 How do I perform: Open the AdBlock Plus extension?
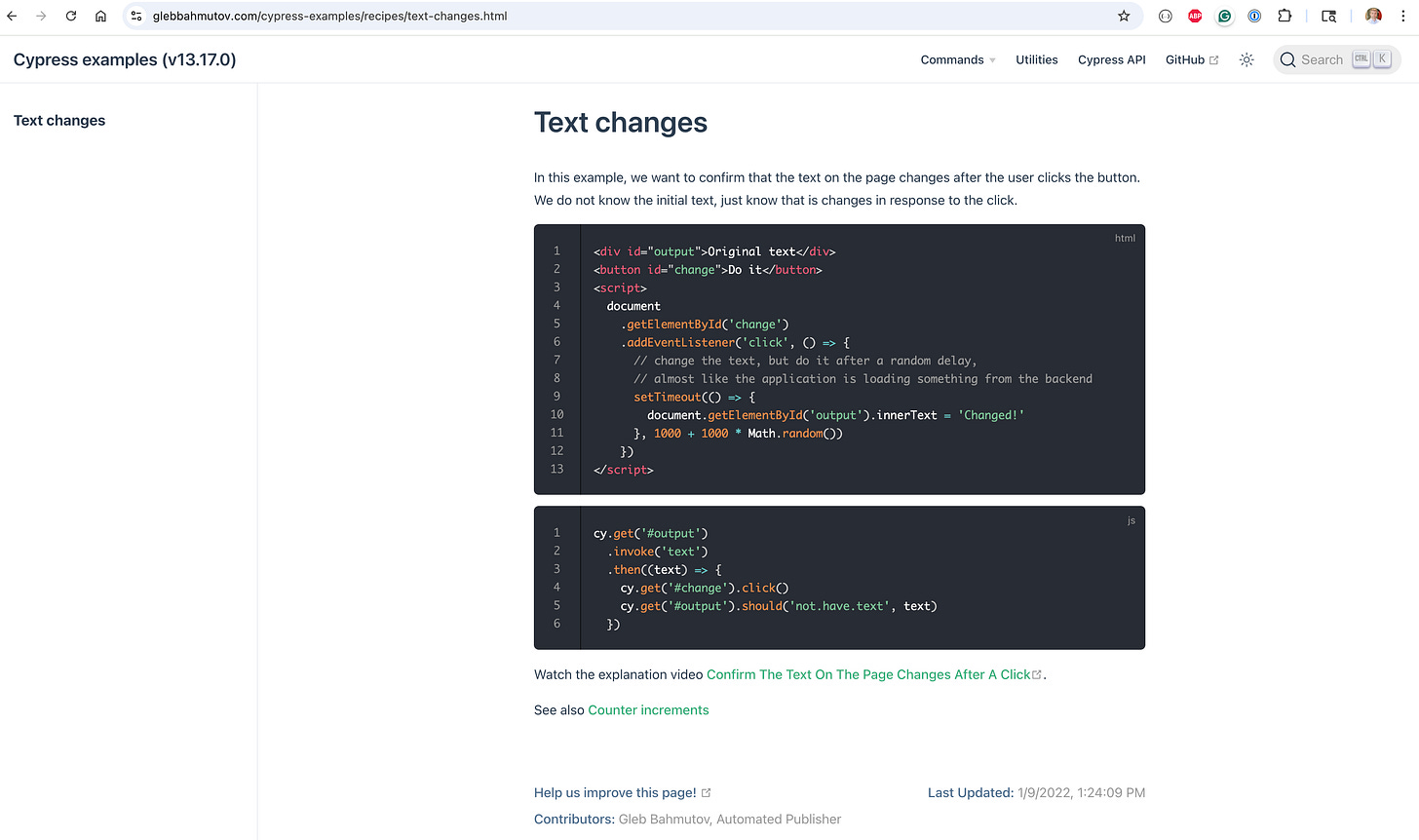tap(1195, 16)
